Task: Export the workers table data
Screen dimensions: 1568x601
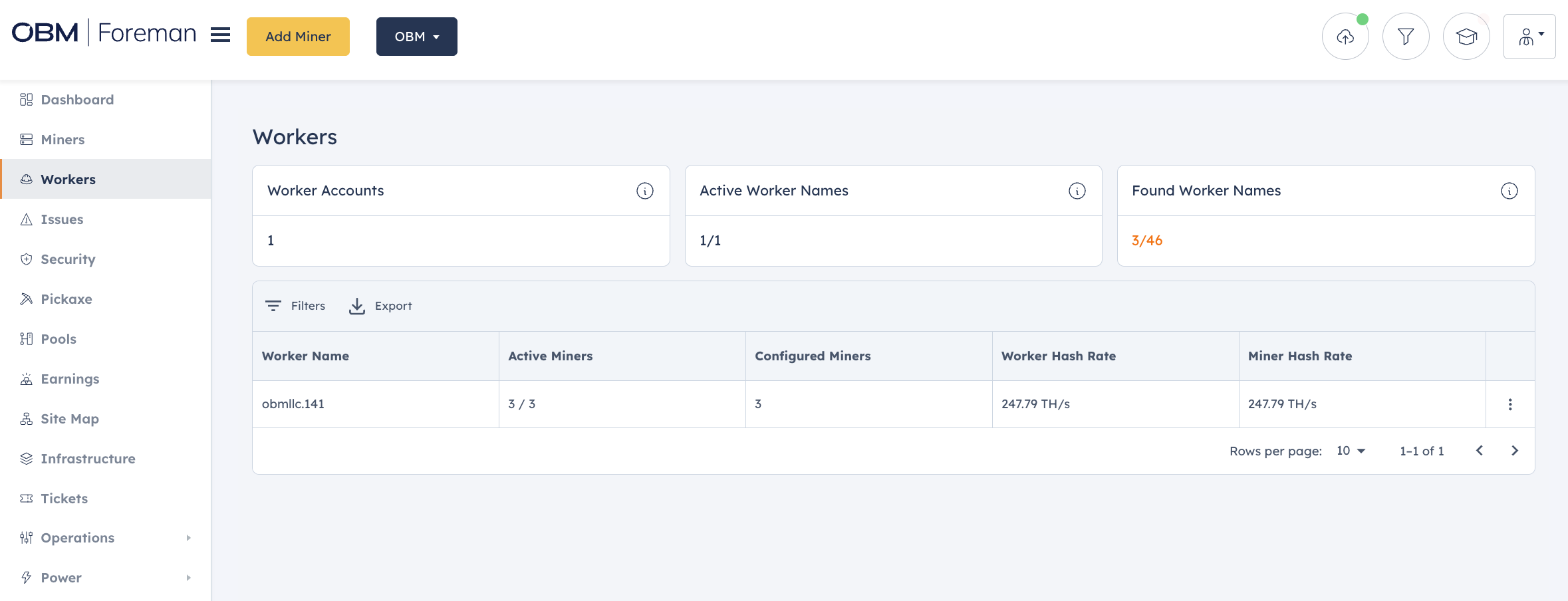Action: coord(380,306)
